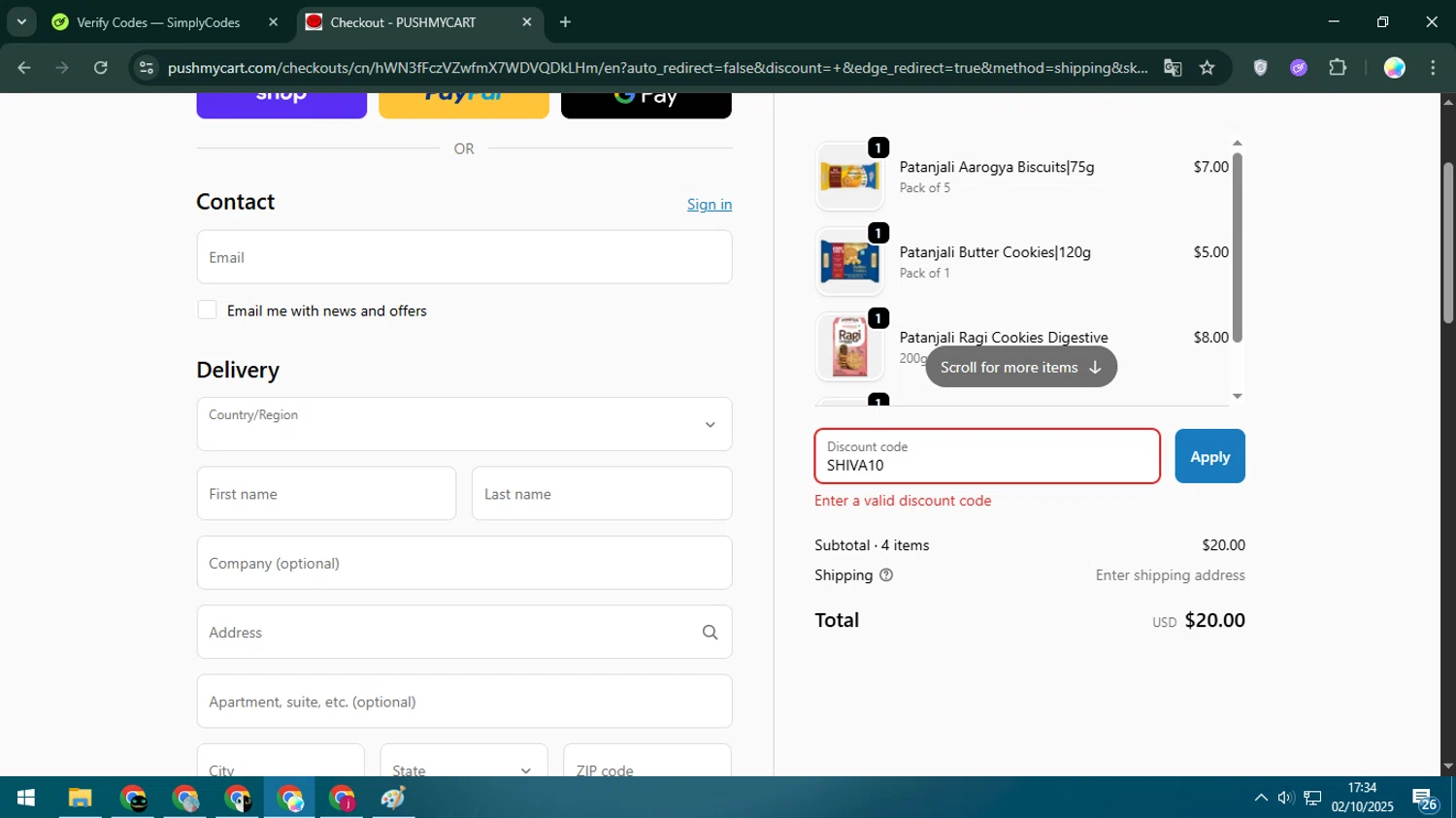Image resolution: width=1456 pixels, height=818 pixels.
Task: Switch to Checkout - PUSHMYCART tab
Action: coord(403,22)
